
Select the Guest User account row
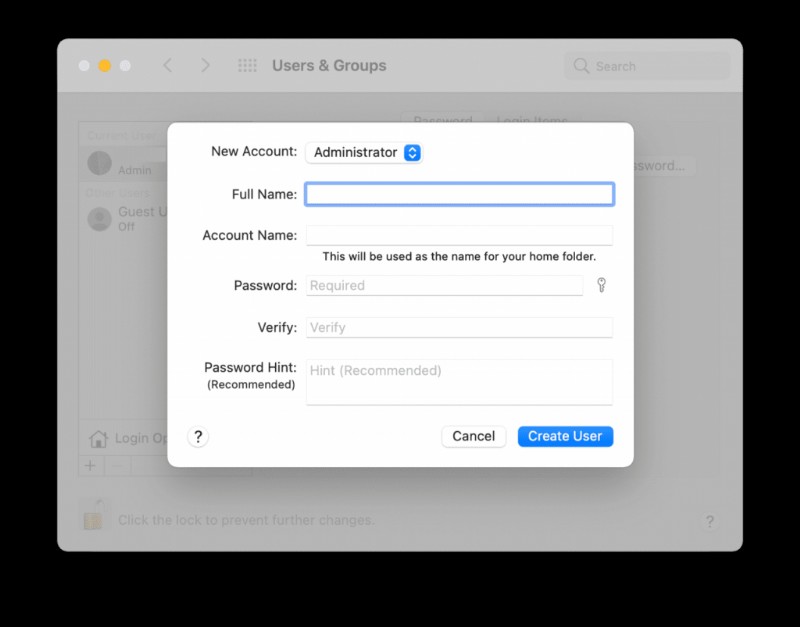click(125, 218)
